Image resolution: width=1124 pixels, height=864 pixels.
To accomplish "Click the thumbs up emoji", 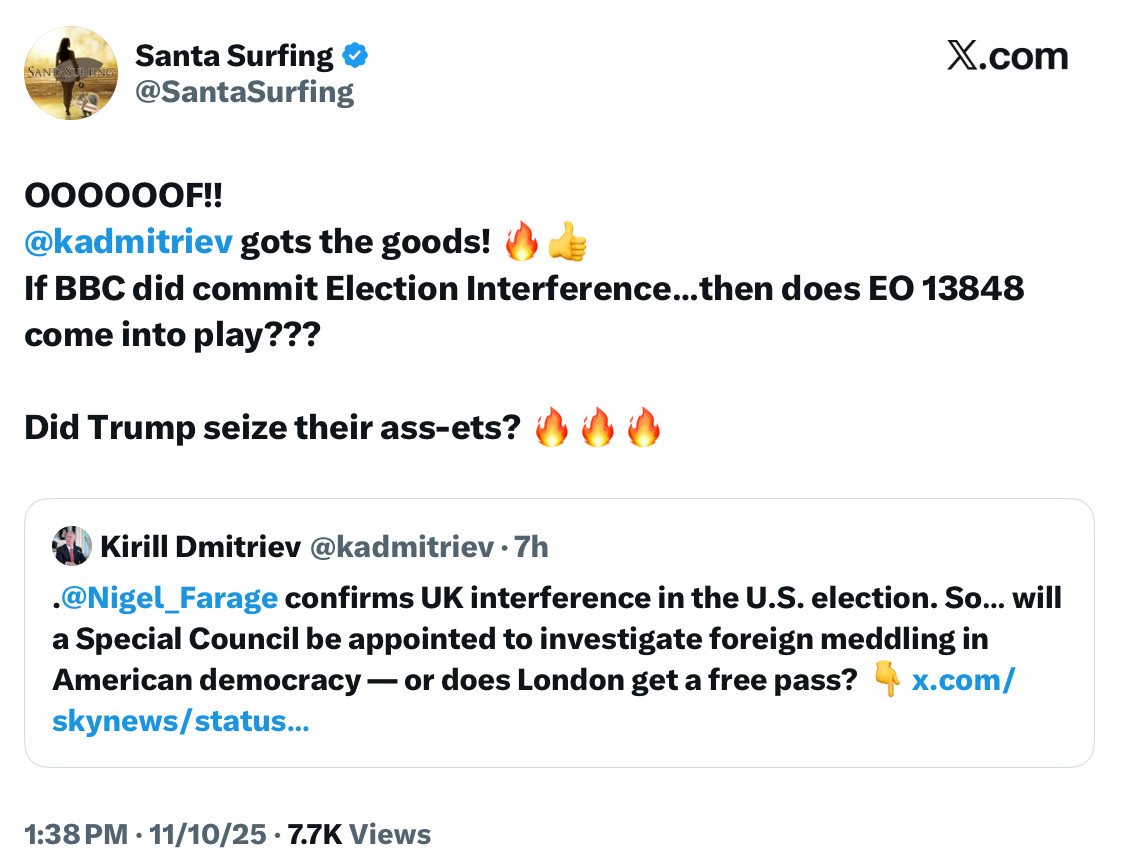I will tap(567, 242).
